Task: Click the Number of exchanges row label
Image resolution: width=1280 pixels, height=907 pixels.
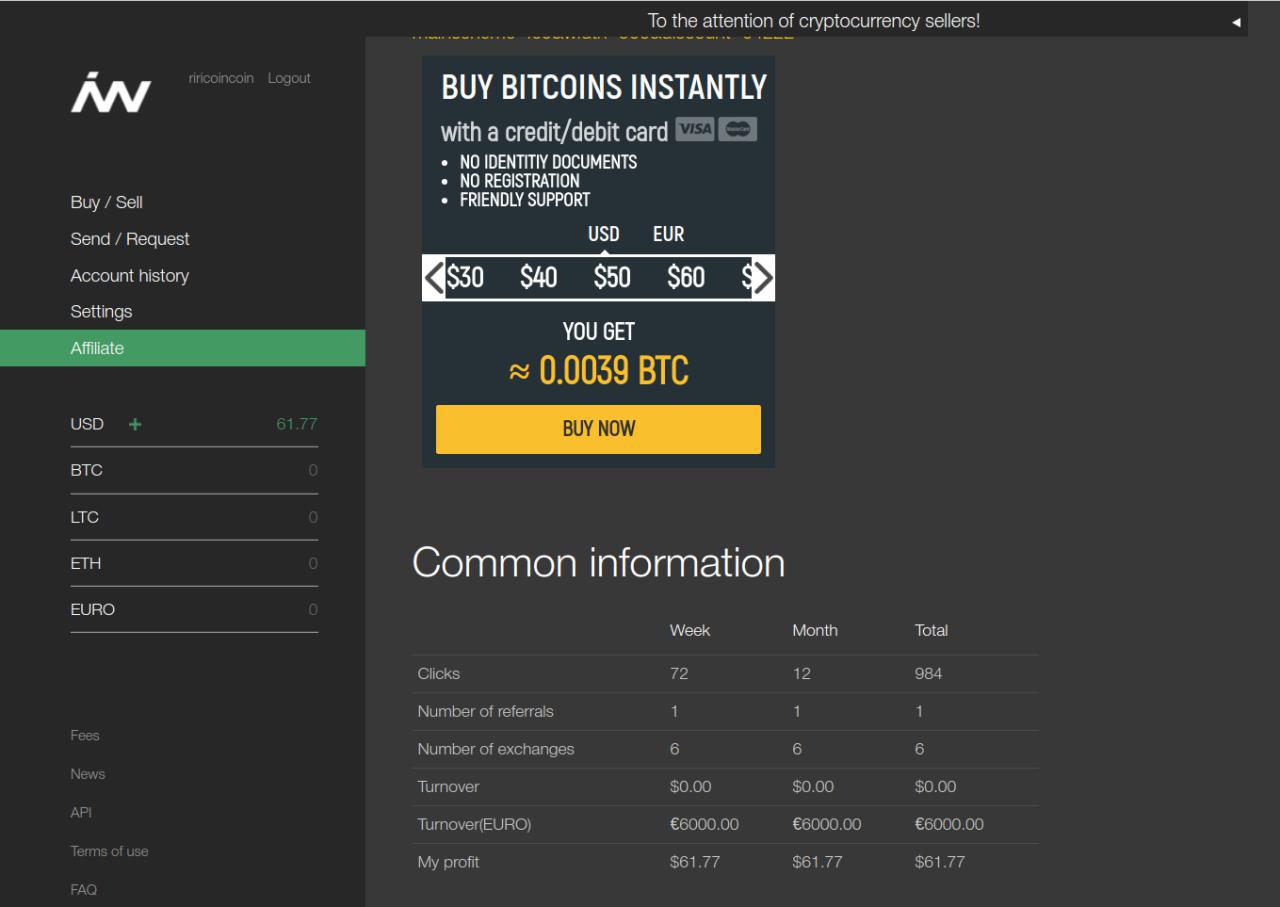Action: coord(496,749)
